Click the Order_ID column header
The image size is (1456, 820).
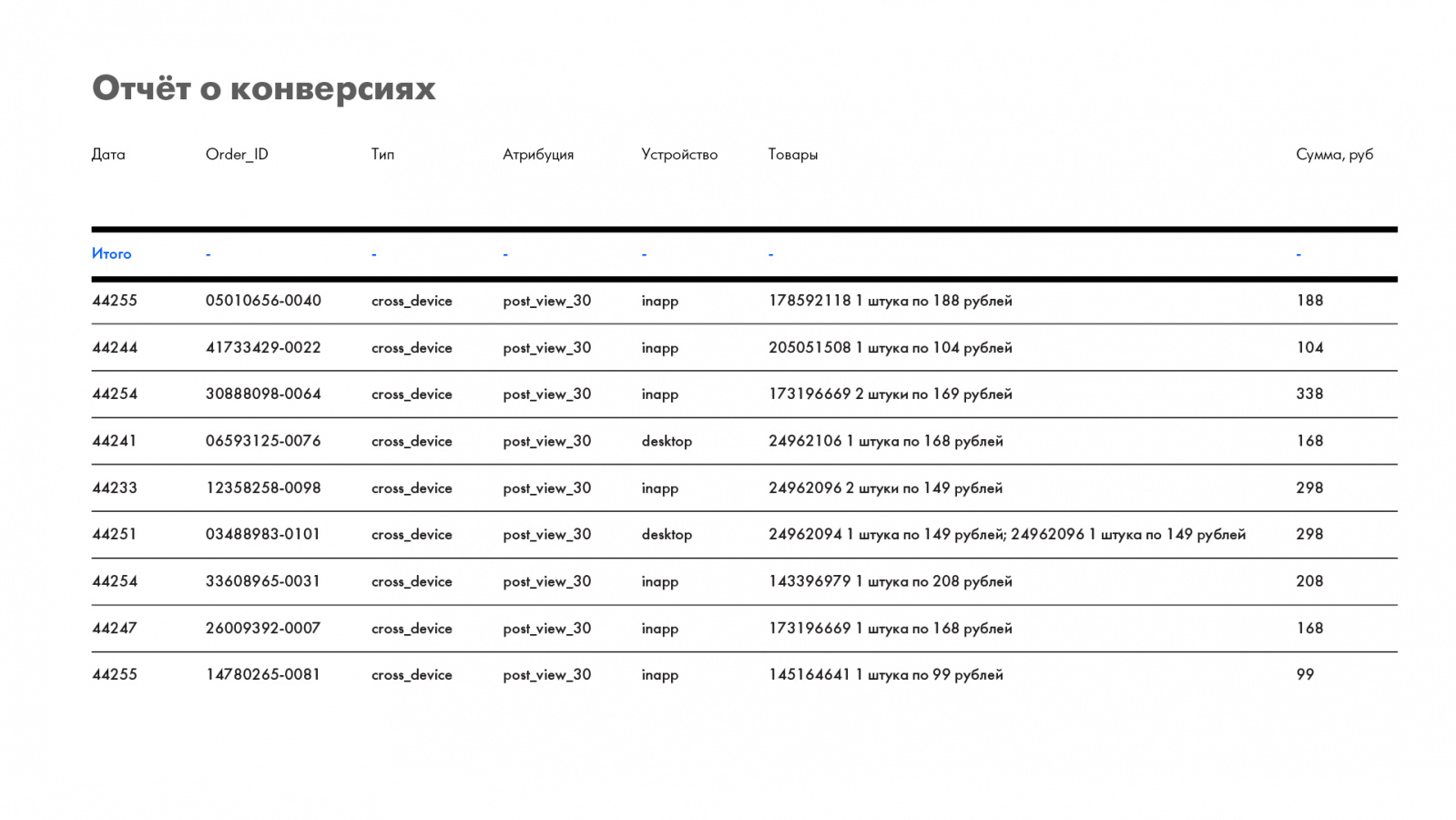pyautogui.click(x=237, y=154)
